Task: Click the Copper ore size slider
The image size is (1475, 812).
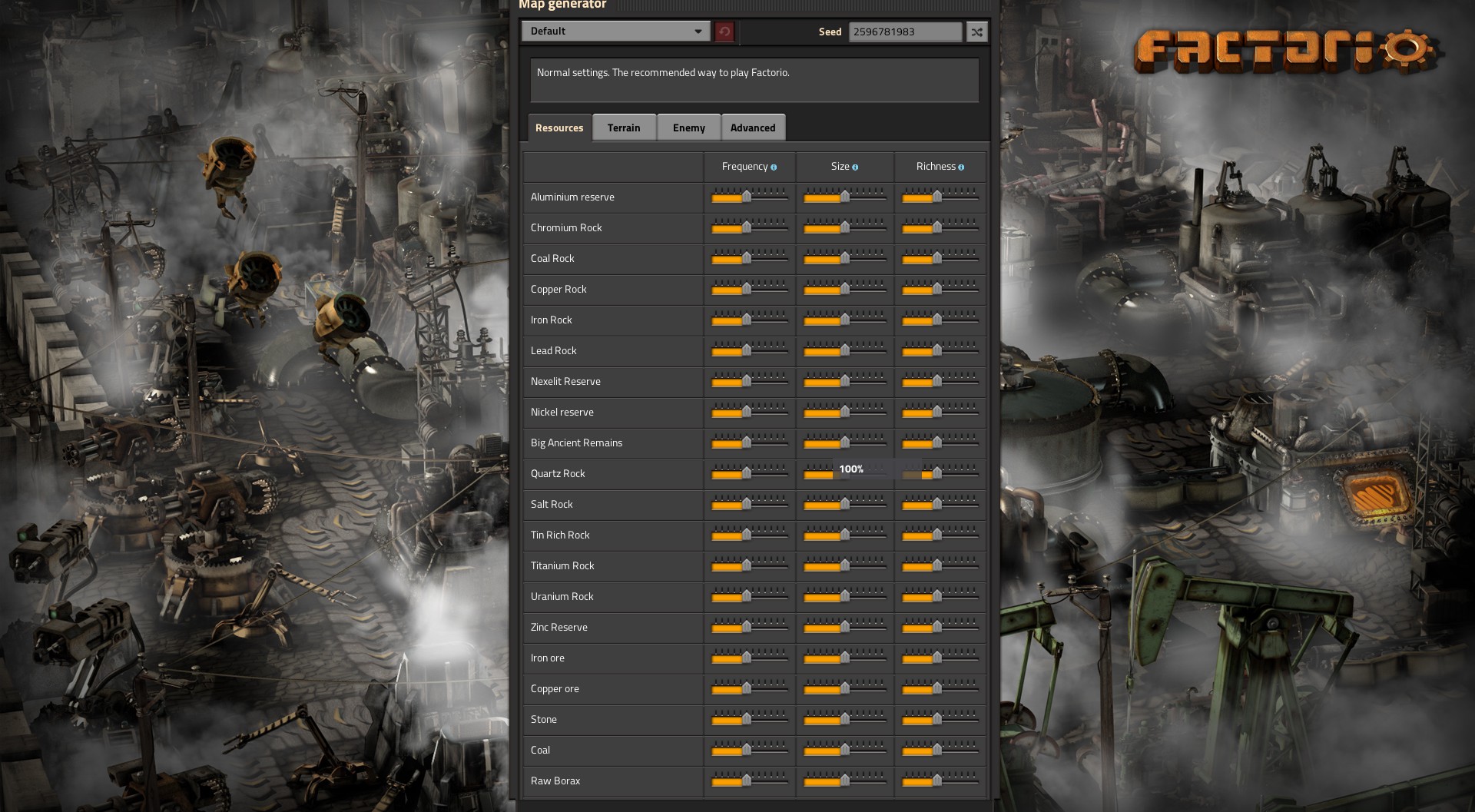Action: point(845,689)
